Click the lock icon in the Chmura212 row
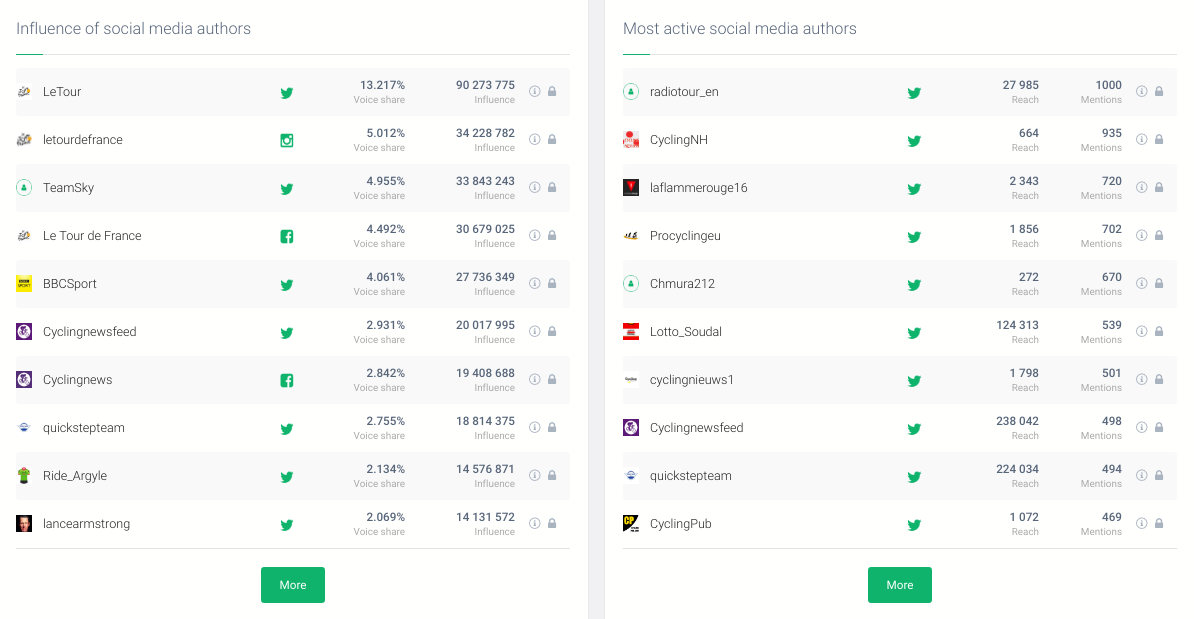Screen dimensions: 1194x619 click(1159, 284)
